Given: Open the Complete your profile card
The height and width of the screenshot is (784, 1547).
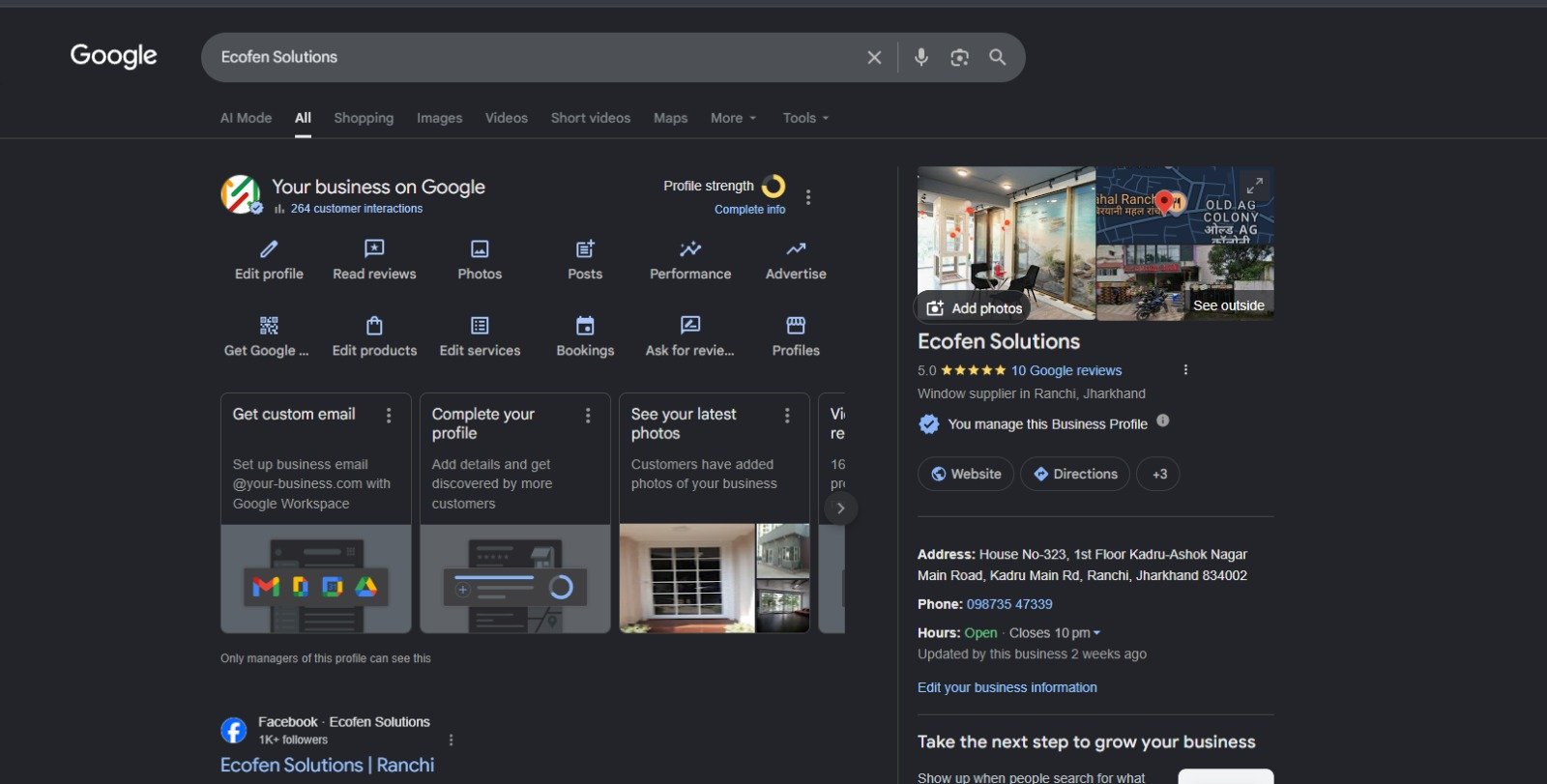Looking at the screenshot, I should pyautogui.click(x=515, y=513).
